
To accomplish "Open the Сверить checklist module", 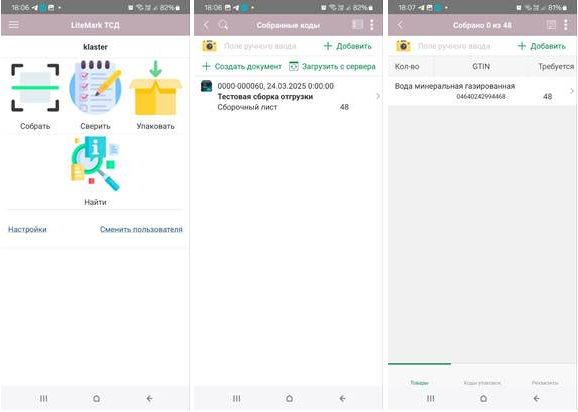I will [95, 95].
